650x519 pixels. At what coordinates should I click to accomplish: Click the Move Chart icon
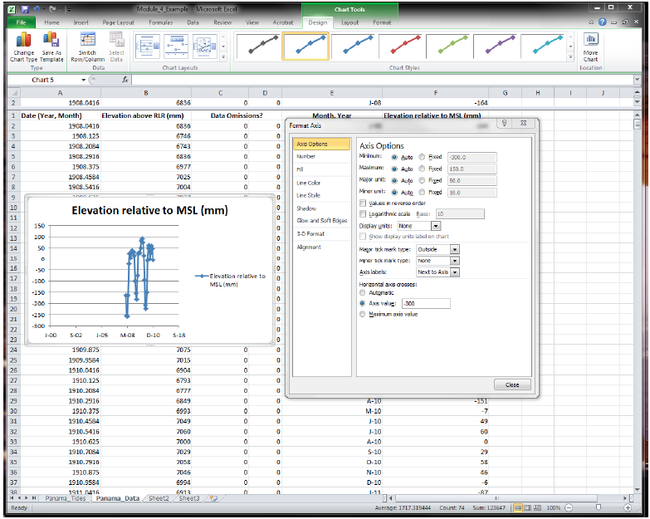[x=591, y=45]
